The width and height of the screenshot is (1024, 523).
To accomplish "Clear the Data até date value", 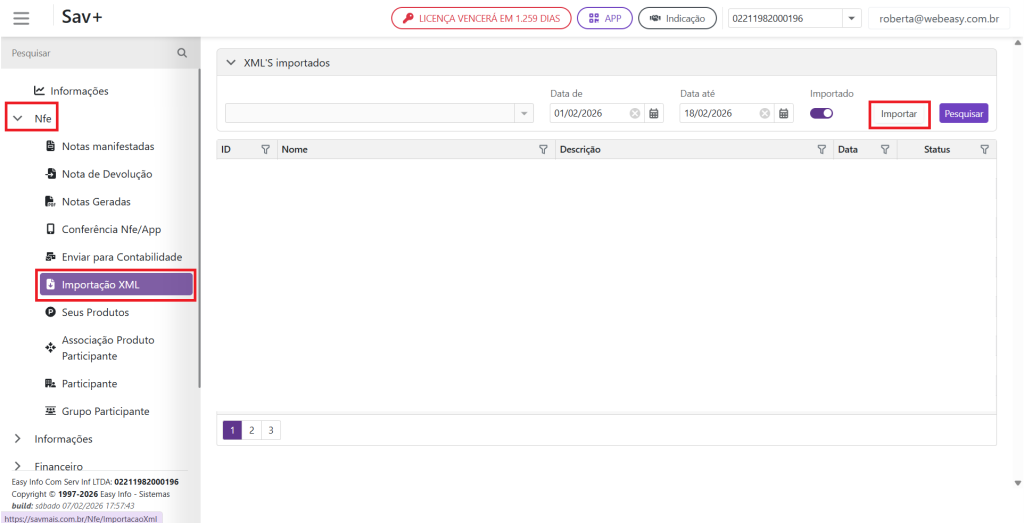I will click(765, 114).
